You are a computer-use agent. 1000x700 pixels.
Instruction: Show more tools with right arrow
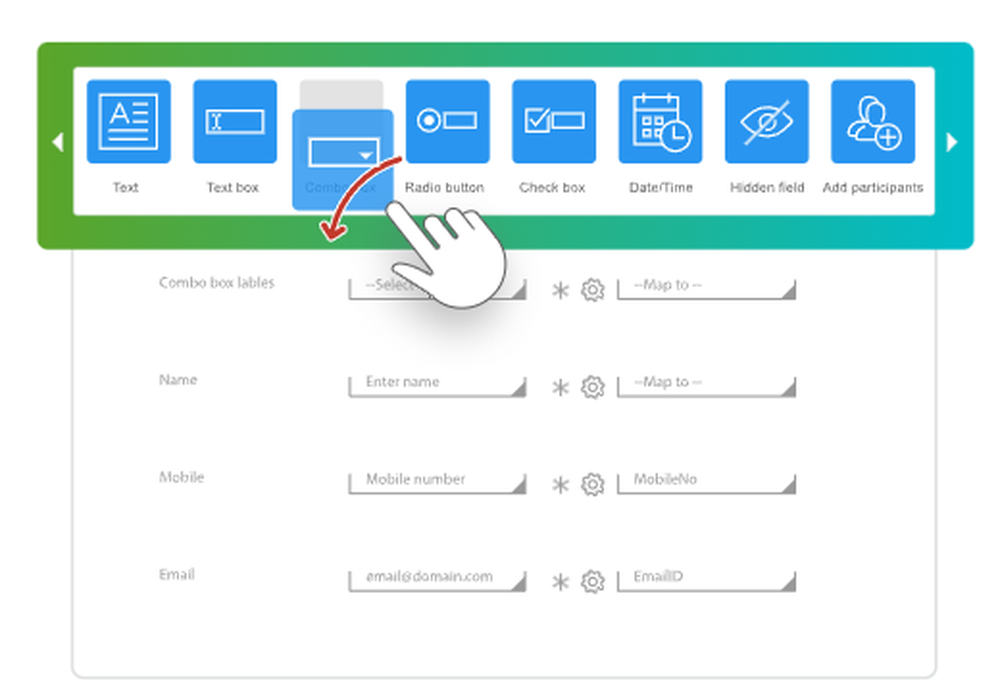coord(952,142)
